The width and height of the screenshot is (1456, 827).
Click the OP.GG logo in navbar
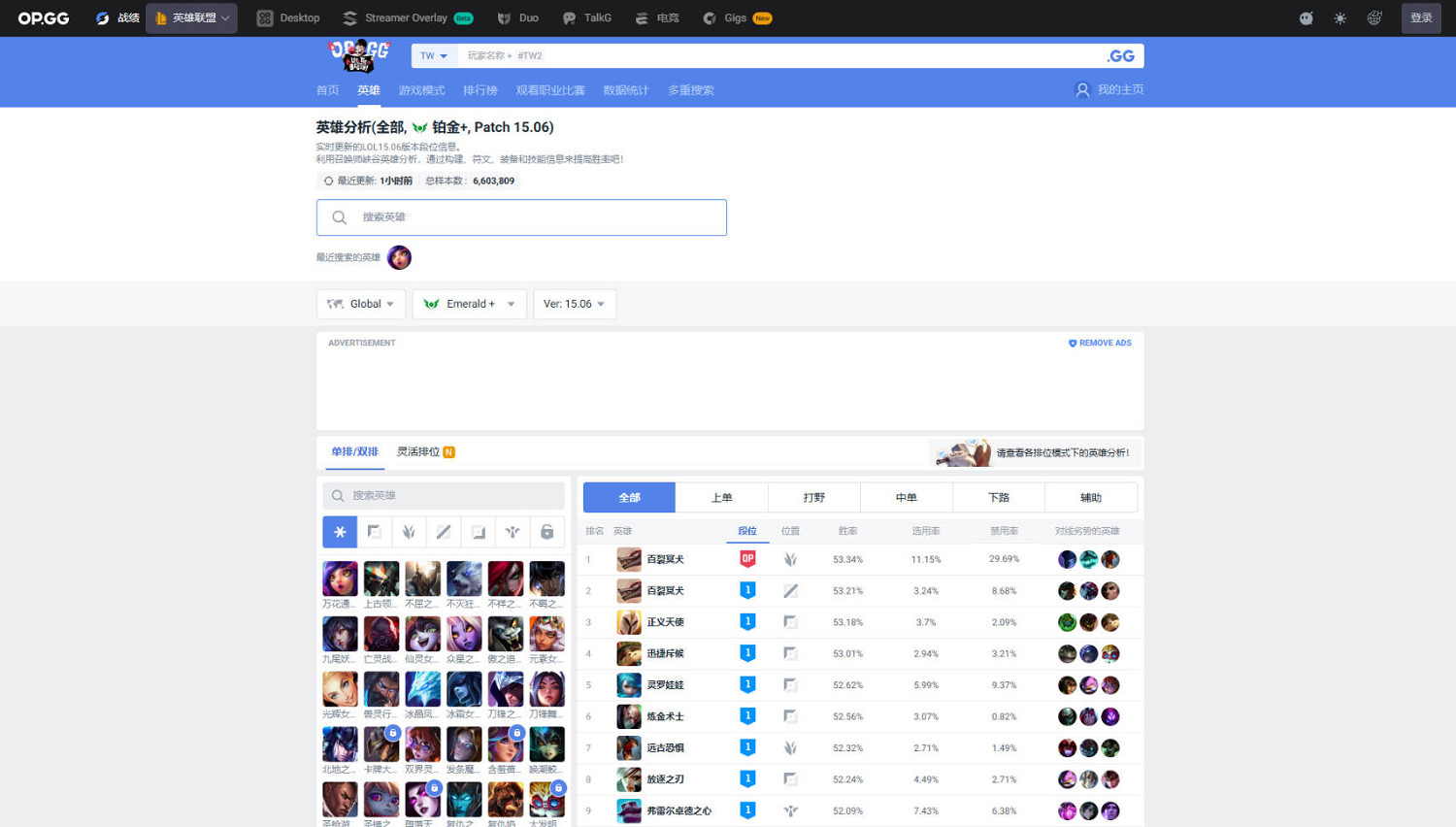(43, 17)
